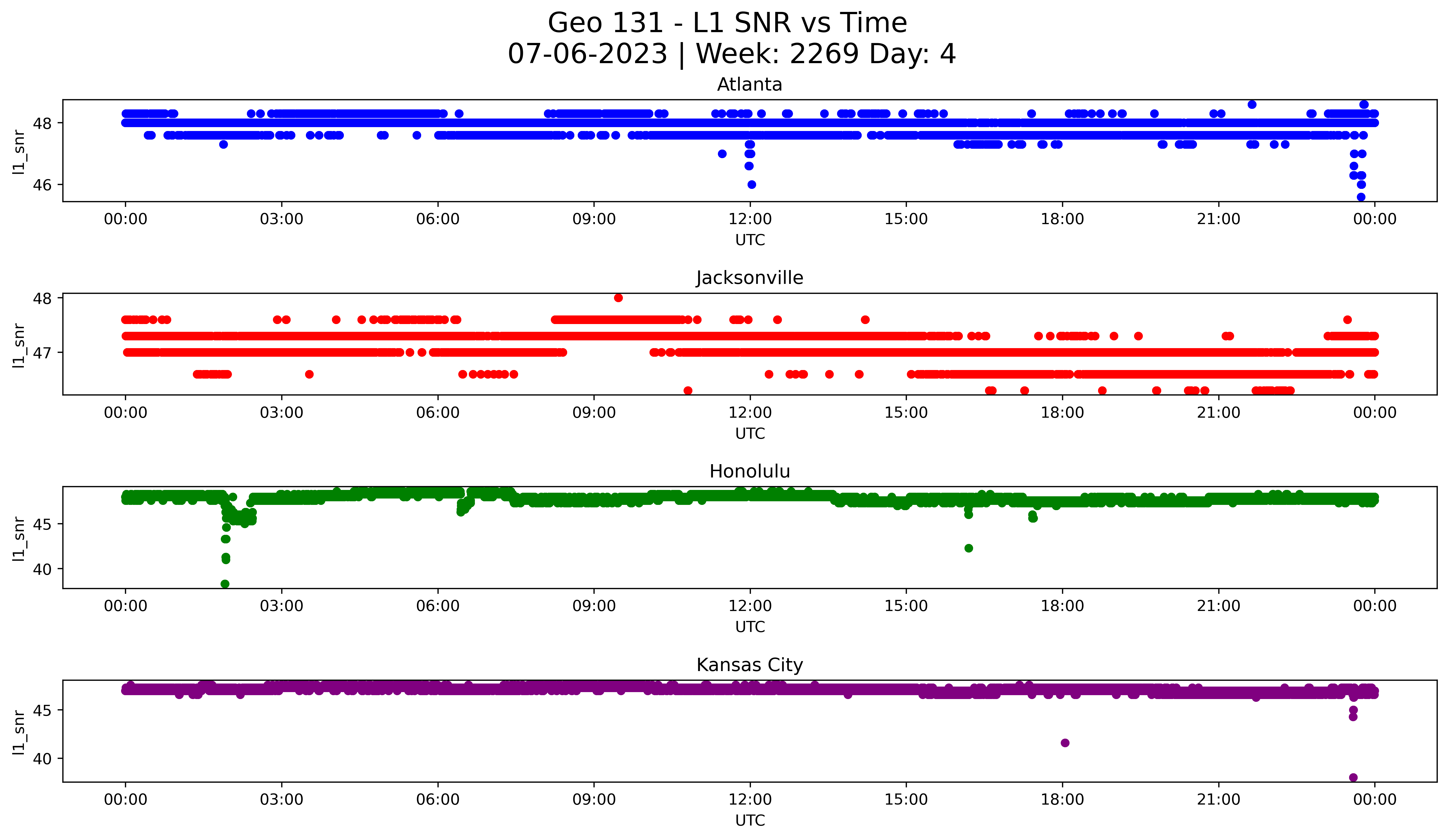This screenshot has height=840, width=1448.
Task: Select lowest green outlier point in Honolulu plot
Action: click(x=225, y=584)
